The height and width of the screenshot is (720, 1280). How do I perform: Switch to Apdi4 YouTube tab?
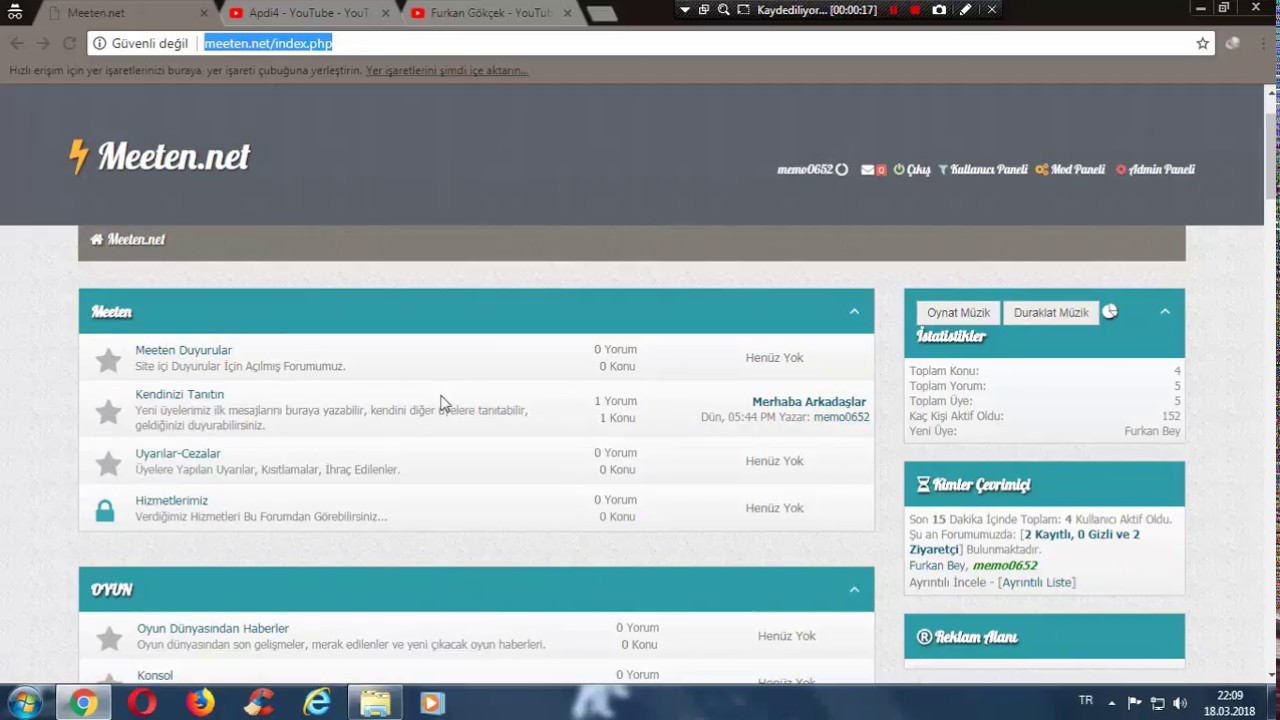coord(308,13)
